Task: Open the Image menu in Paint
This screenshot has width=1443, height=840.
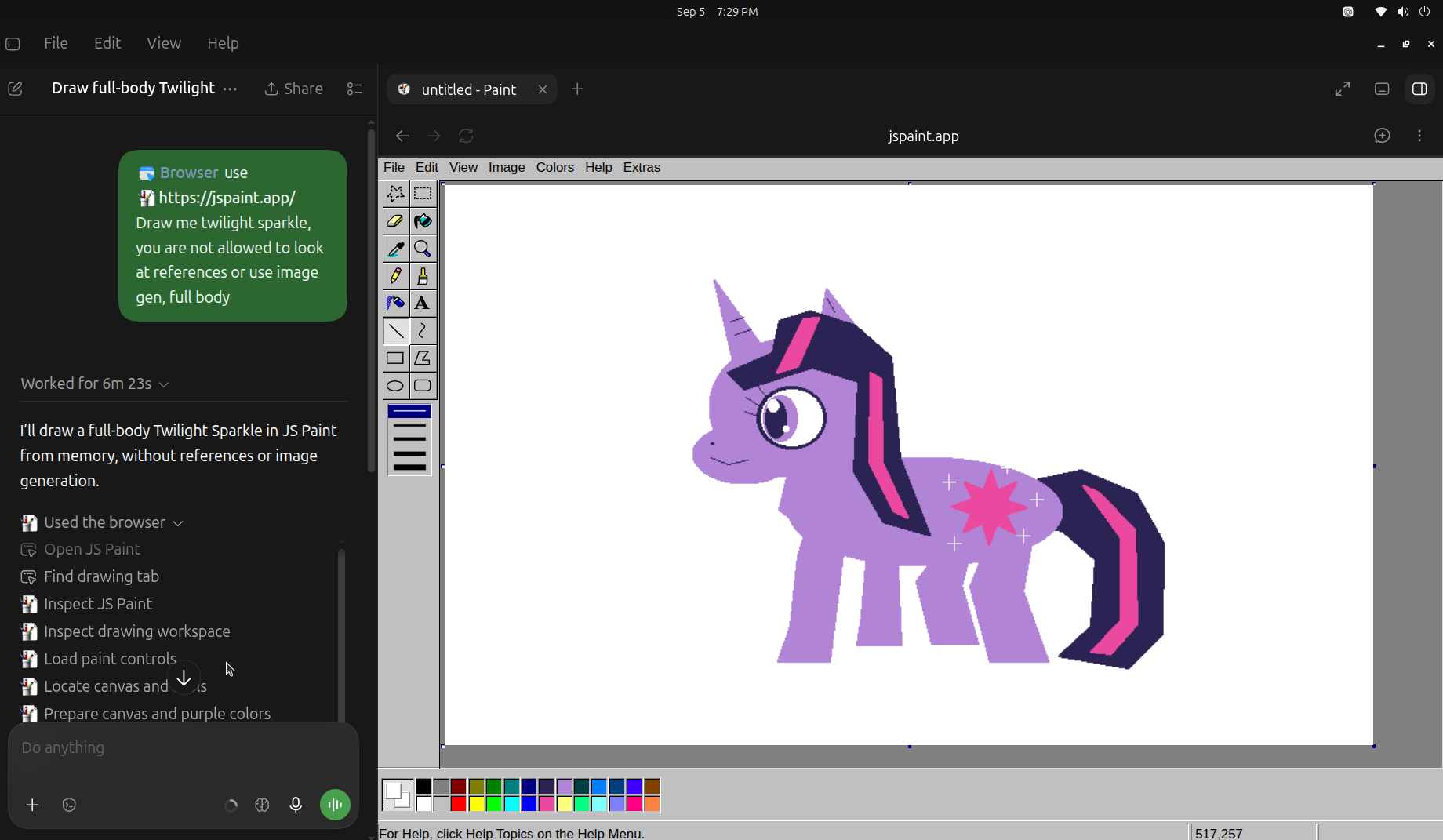Action: coord(507,168)
